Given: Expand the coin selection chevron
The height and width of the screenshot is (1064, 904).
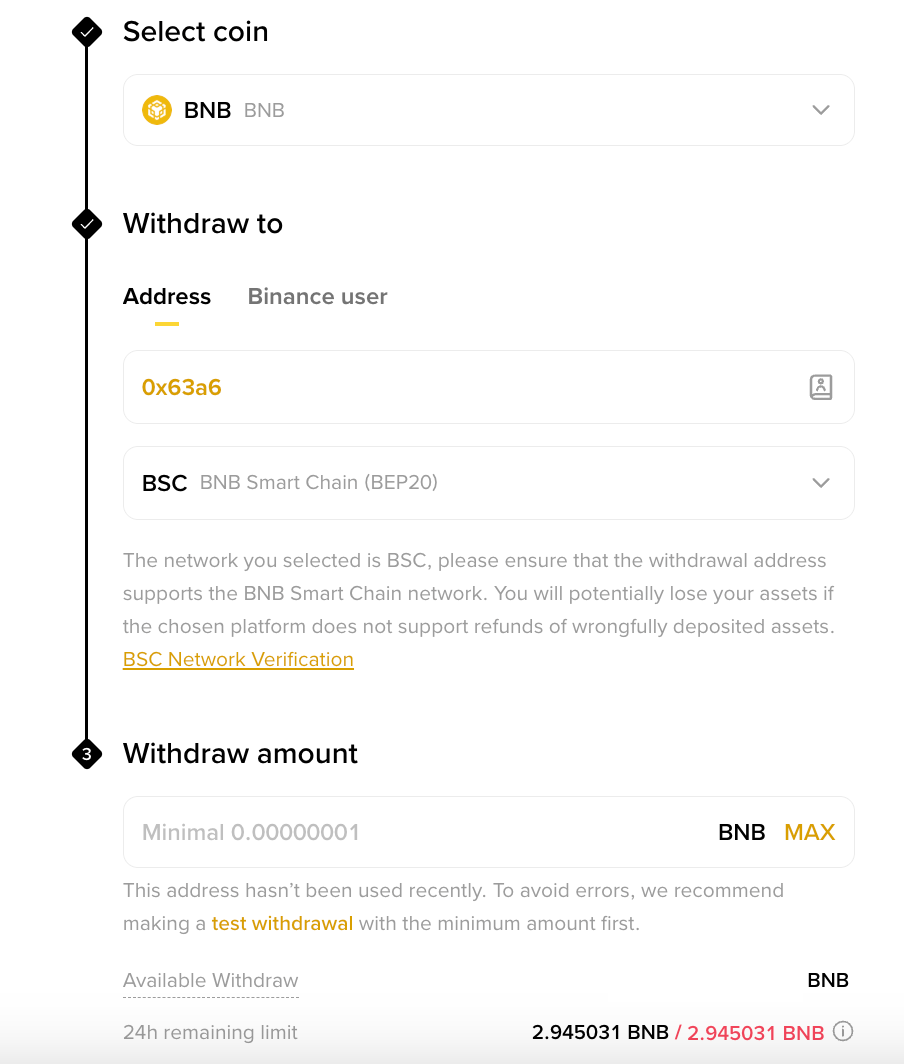Looking at the screenshot, I should [x=821, y=110].
